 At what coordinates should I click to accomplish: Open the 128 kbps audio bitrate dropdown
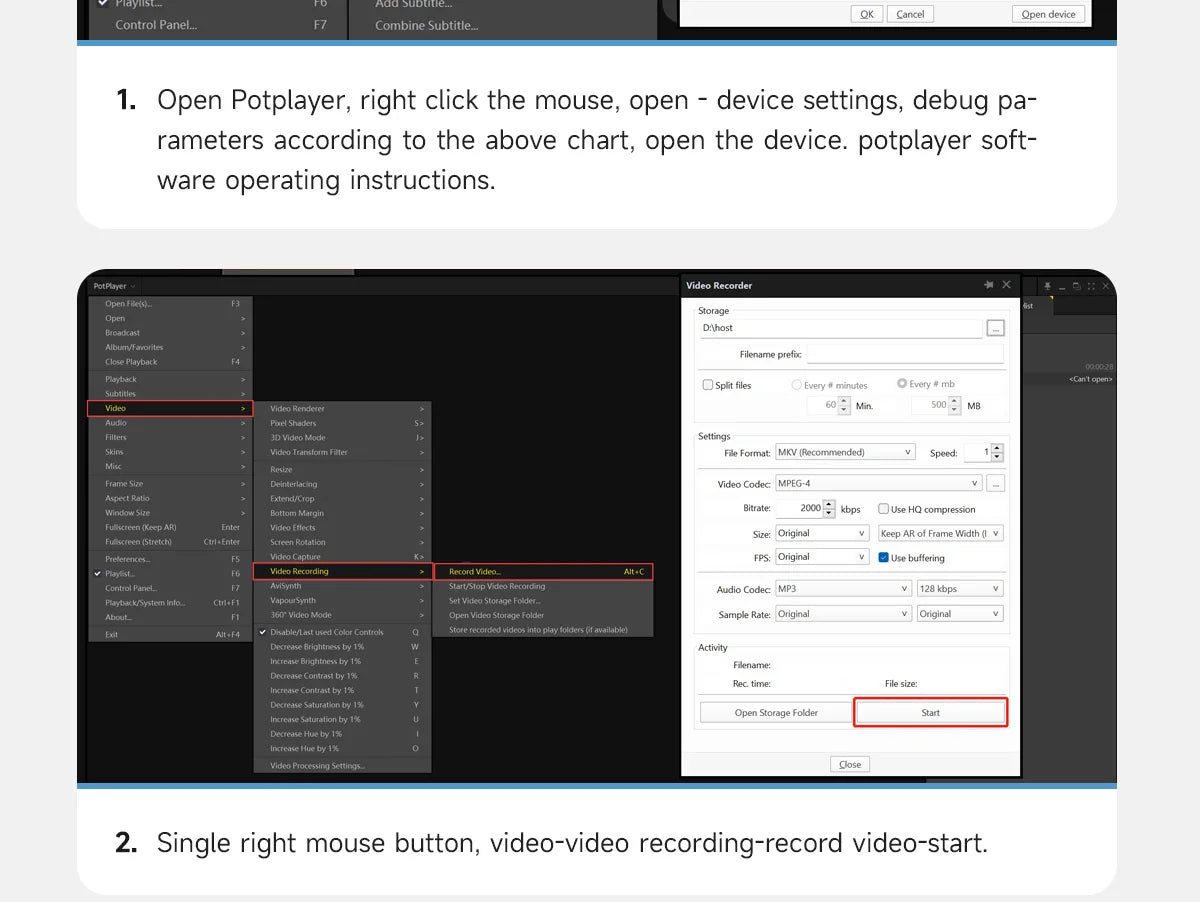(960, 589)
